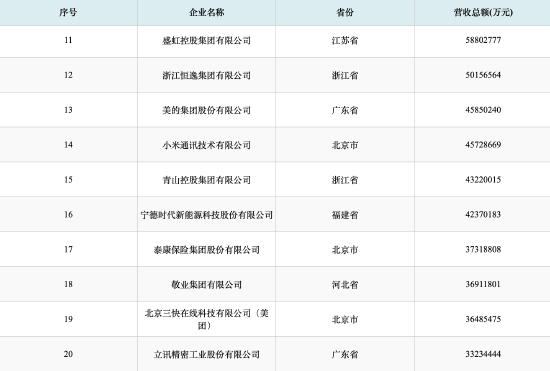The image size is (550, 371).
Task: Click revenue value 42370183
Action: (483, 214)
